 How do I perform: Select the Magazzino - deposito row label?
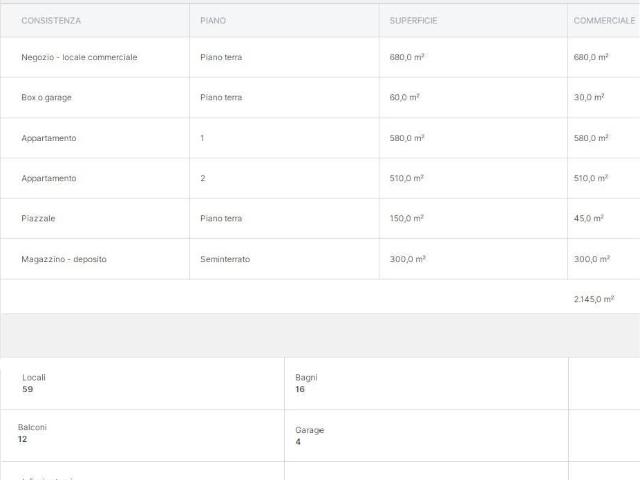(x=63, y=259)
